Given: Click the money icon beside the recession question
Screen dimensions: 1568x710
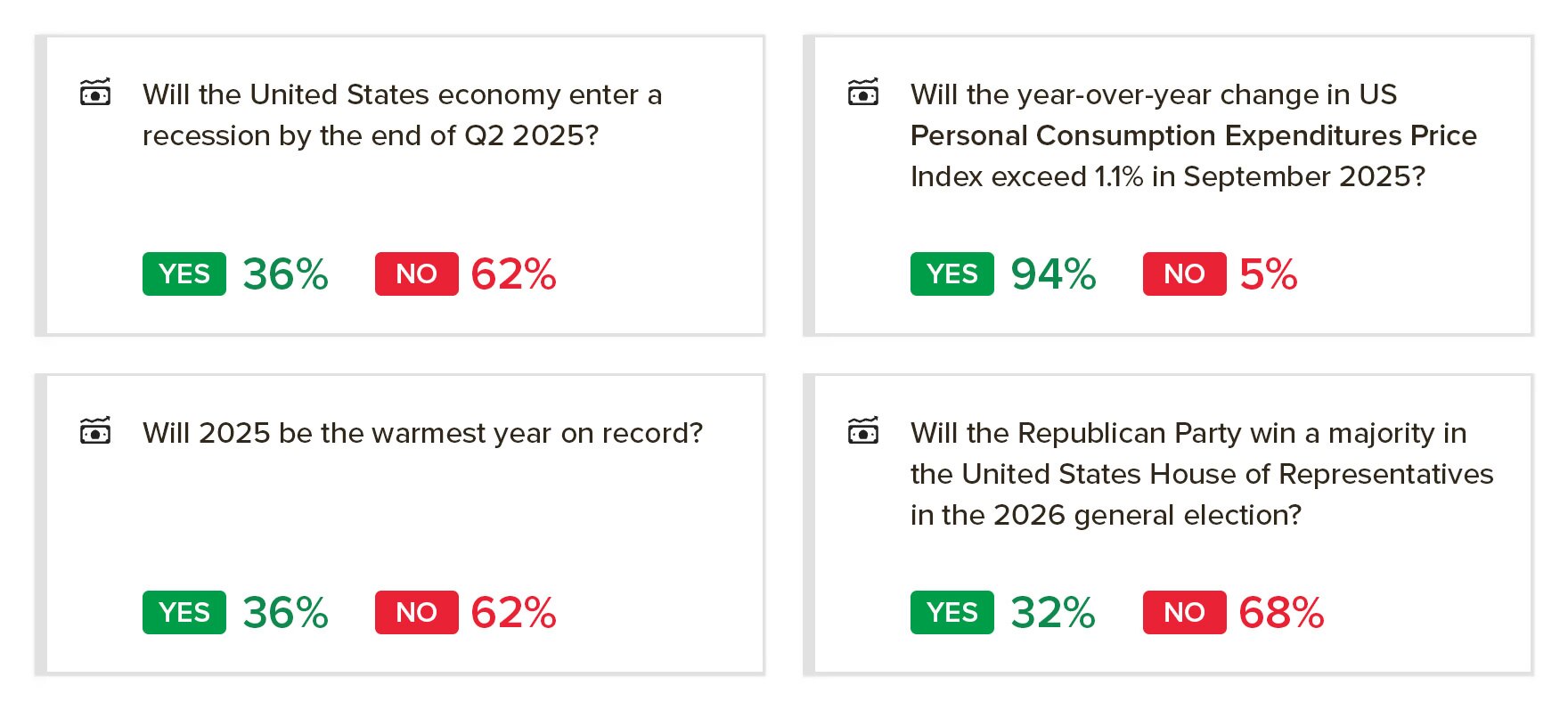Looking at the screenshot, I should 95,92.
